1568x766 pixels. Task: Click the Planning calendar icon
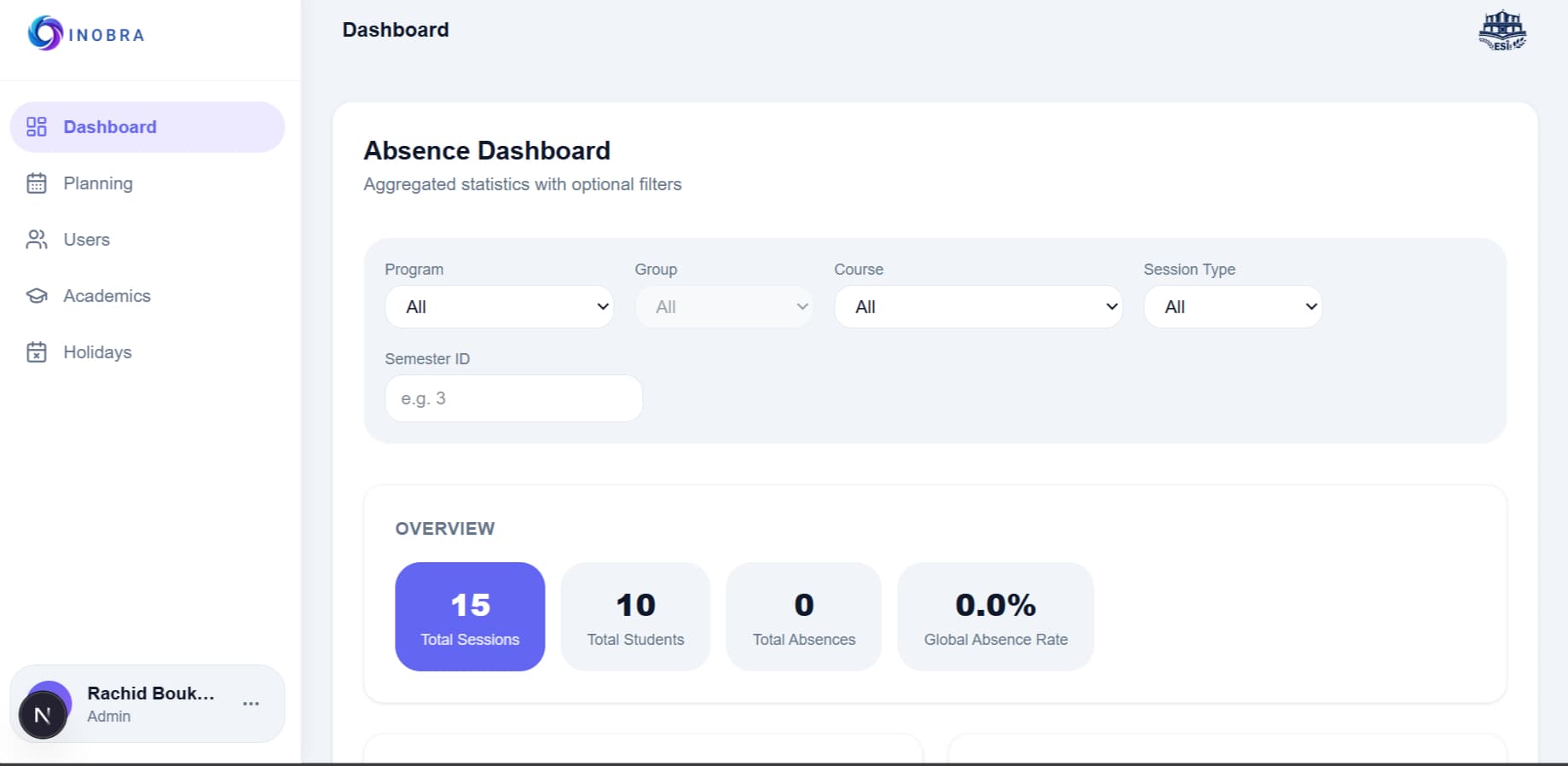pos(37,183)
